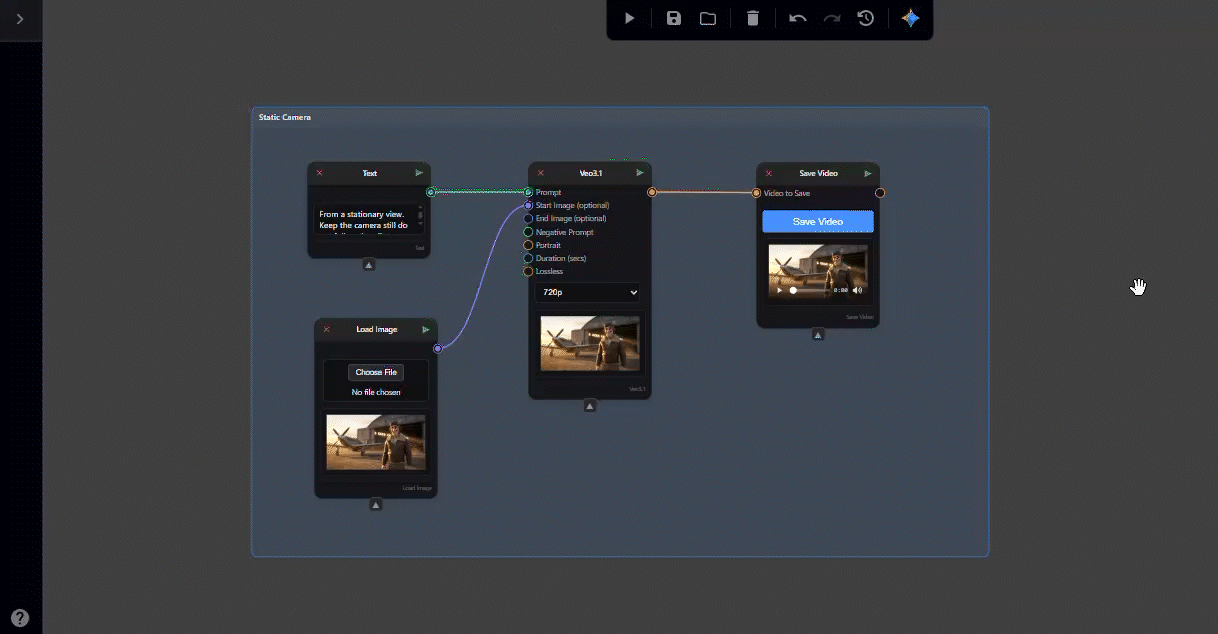Screen dimensions: 1218x634
Task: Collapse the Veo3.1 node using its bottom triangle
Action: [x=590, y=406]
